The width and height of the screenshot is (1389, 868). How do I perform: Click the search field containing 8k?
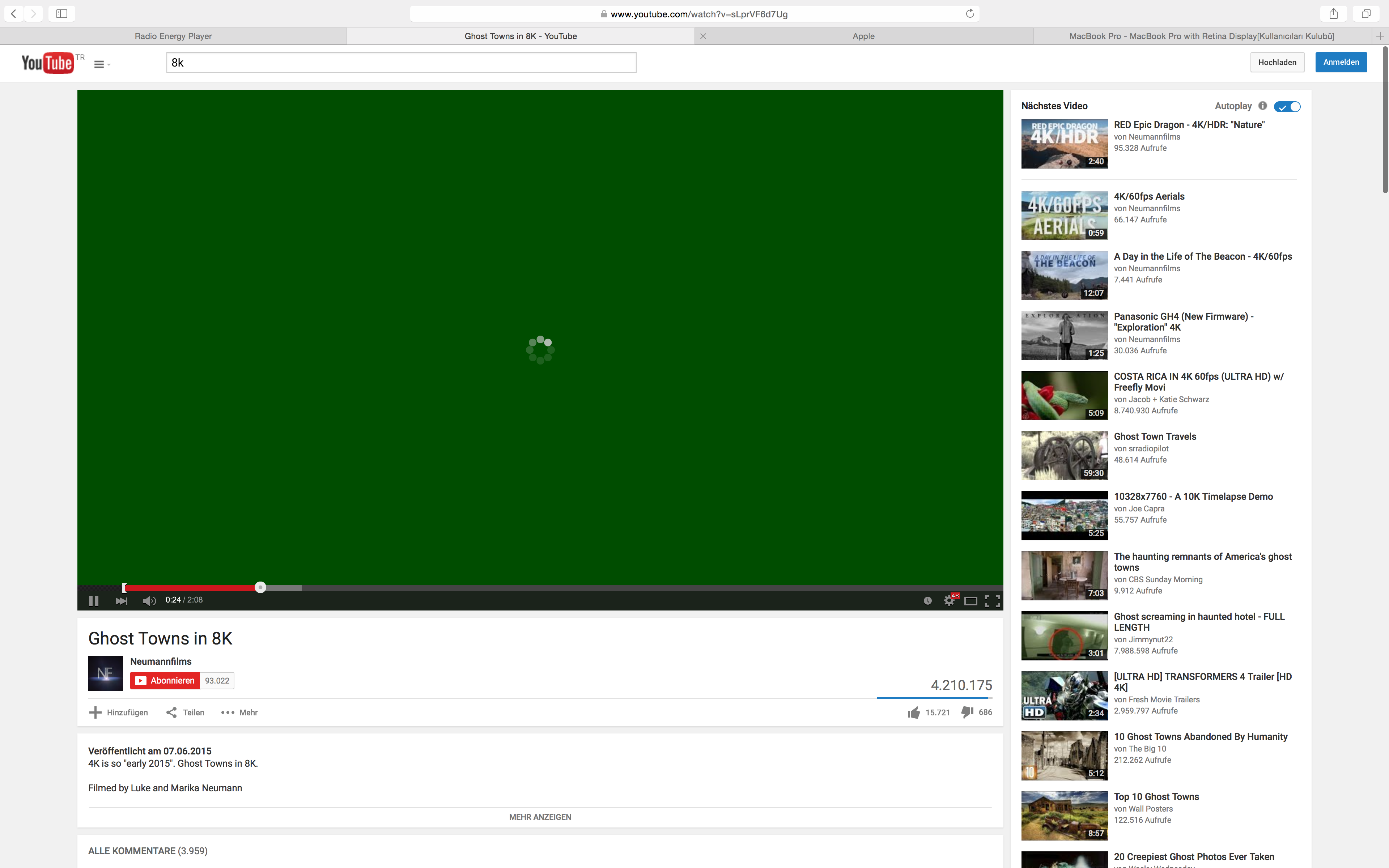tap(401, 63)
